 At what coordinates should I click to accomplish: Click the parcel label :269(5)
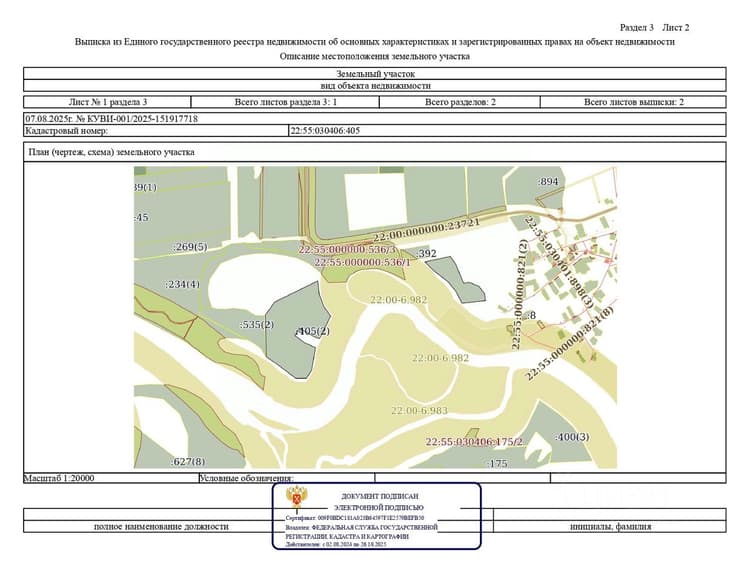190,247
